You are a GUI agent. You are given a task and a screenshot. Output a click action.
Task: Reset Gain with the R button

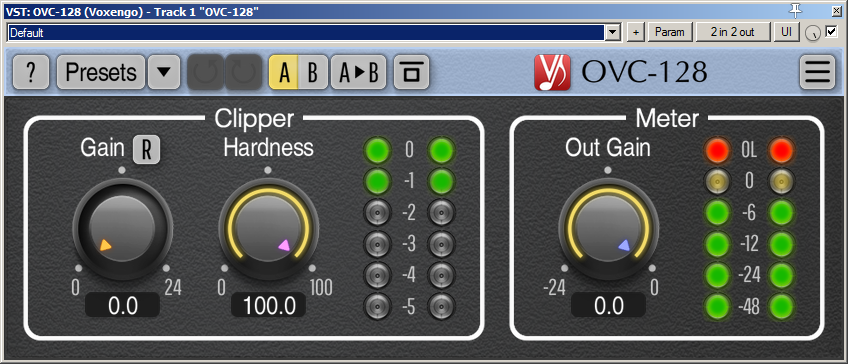147,150
